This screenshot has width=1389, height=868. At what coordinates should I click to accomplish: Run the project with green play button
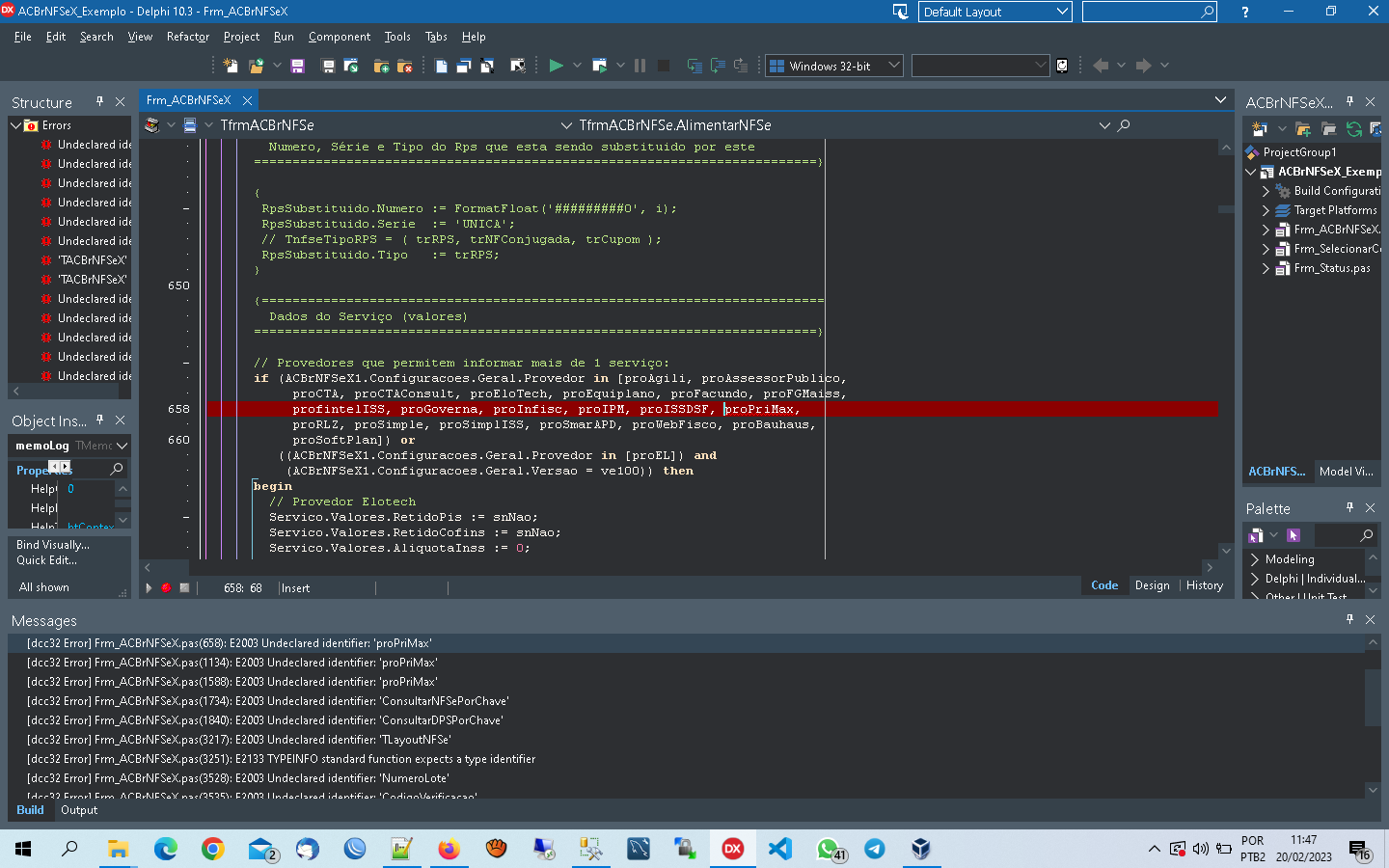[556, 66]
